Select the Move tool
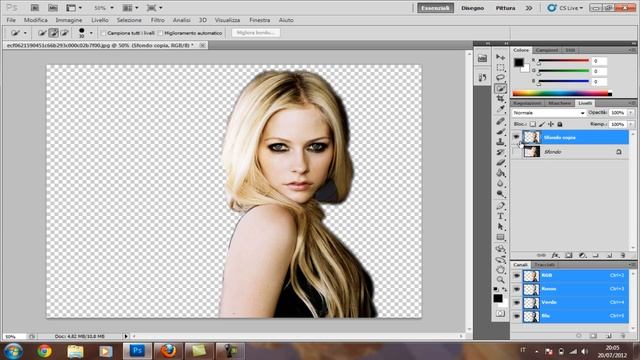Image resolution: width=640 pixels, height=360 pixels. click(x=500, y=57)
